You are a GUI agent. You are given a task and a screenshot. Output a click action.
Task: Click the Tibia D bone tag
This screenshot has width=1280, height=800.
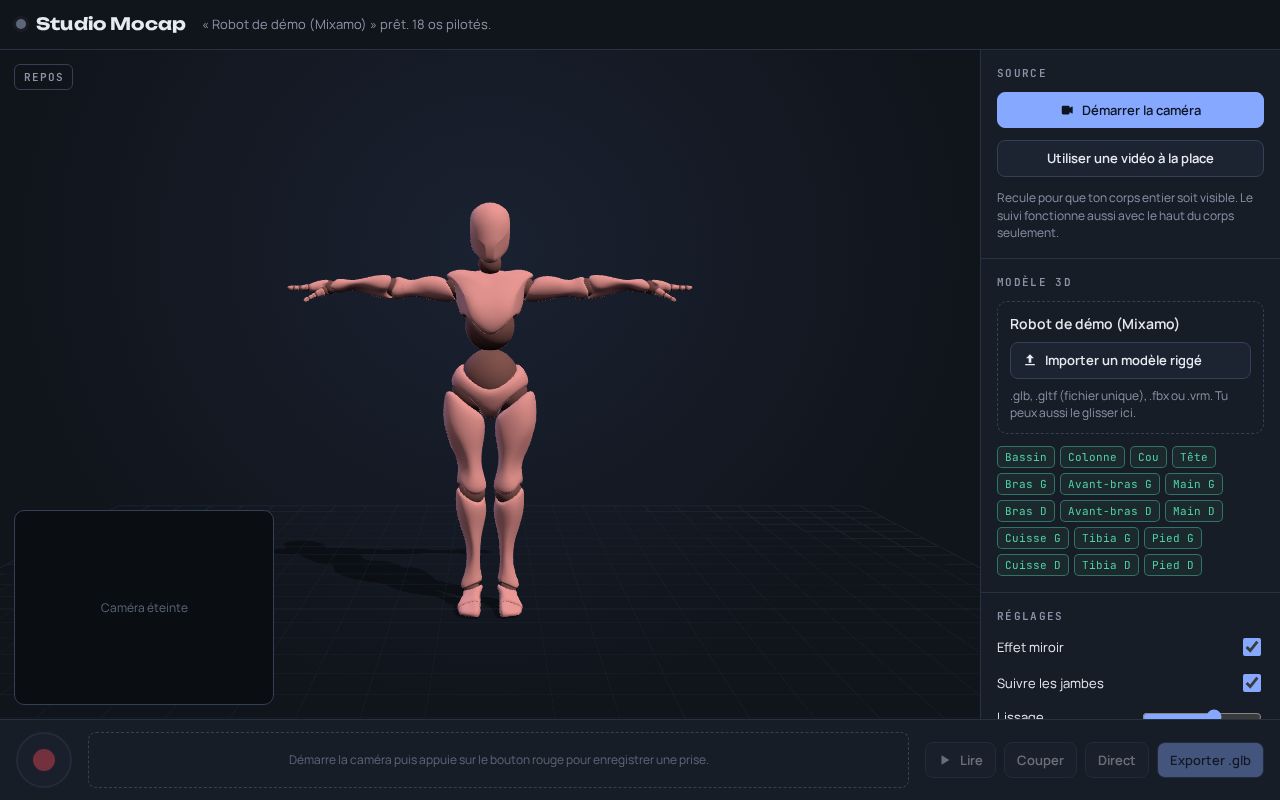(x=1106, y=565)
